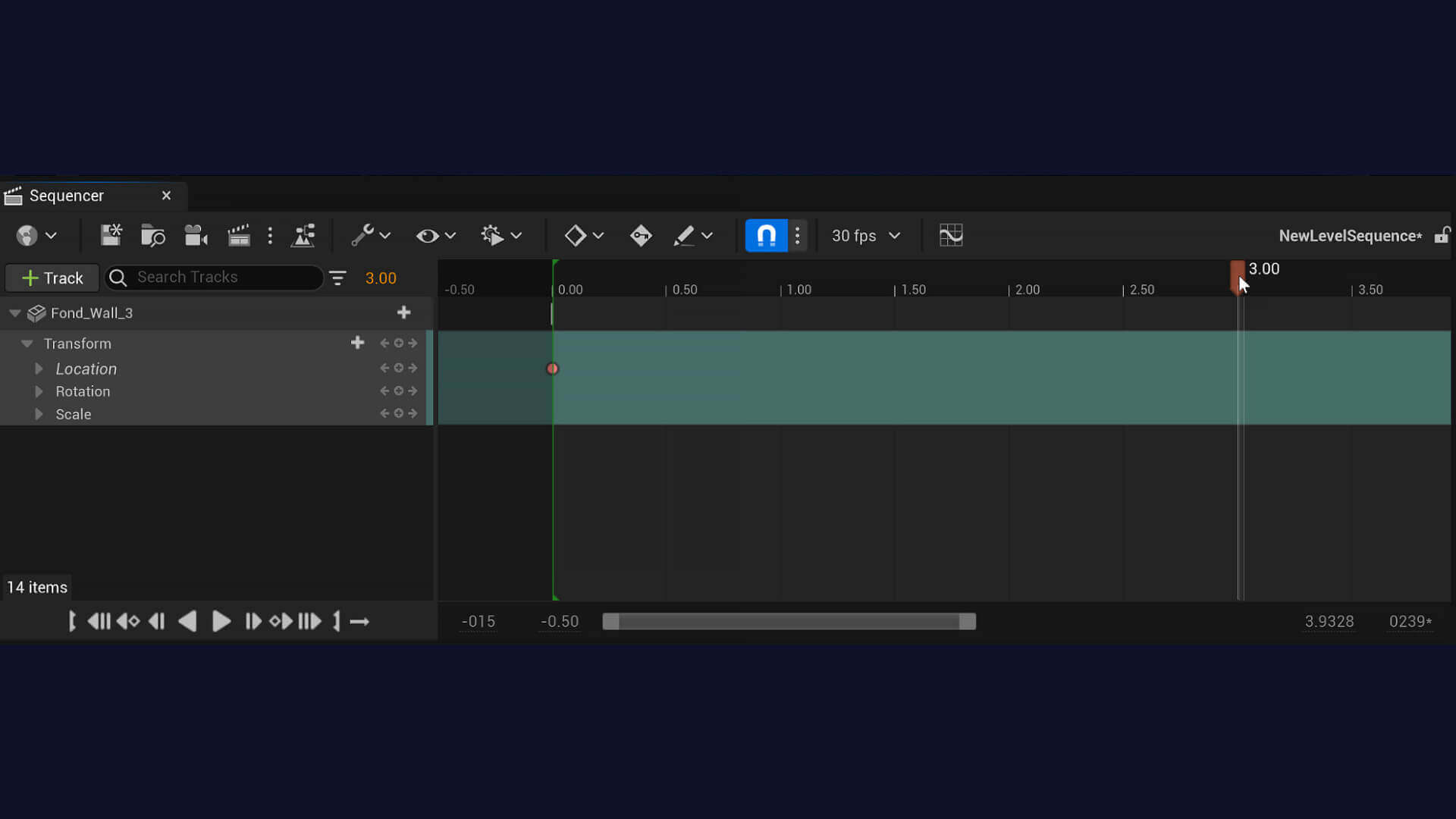Add key on Location track
The image size is (1456, 819).
click(398, 369)
